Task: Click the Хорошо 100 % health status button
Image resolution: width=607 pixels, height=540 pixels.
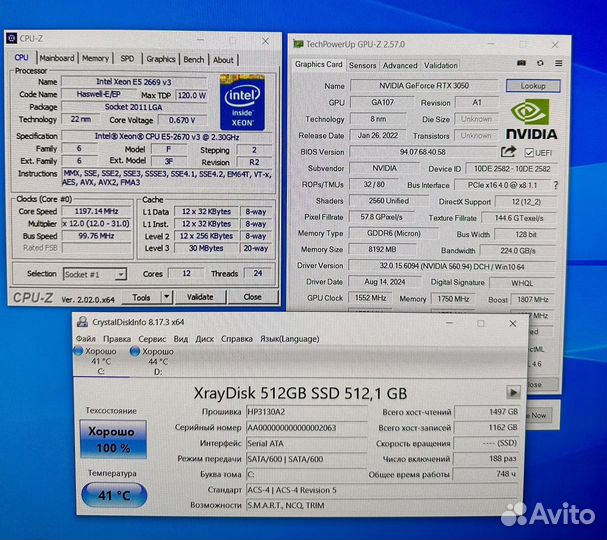Action: pos(113,440)
